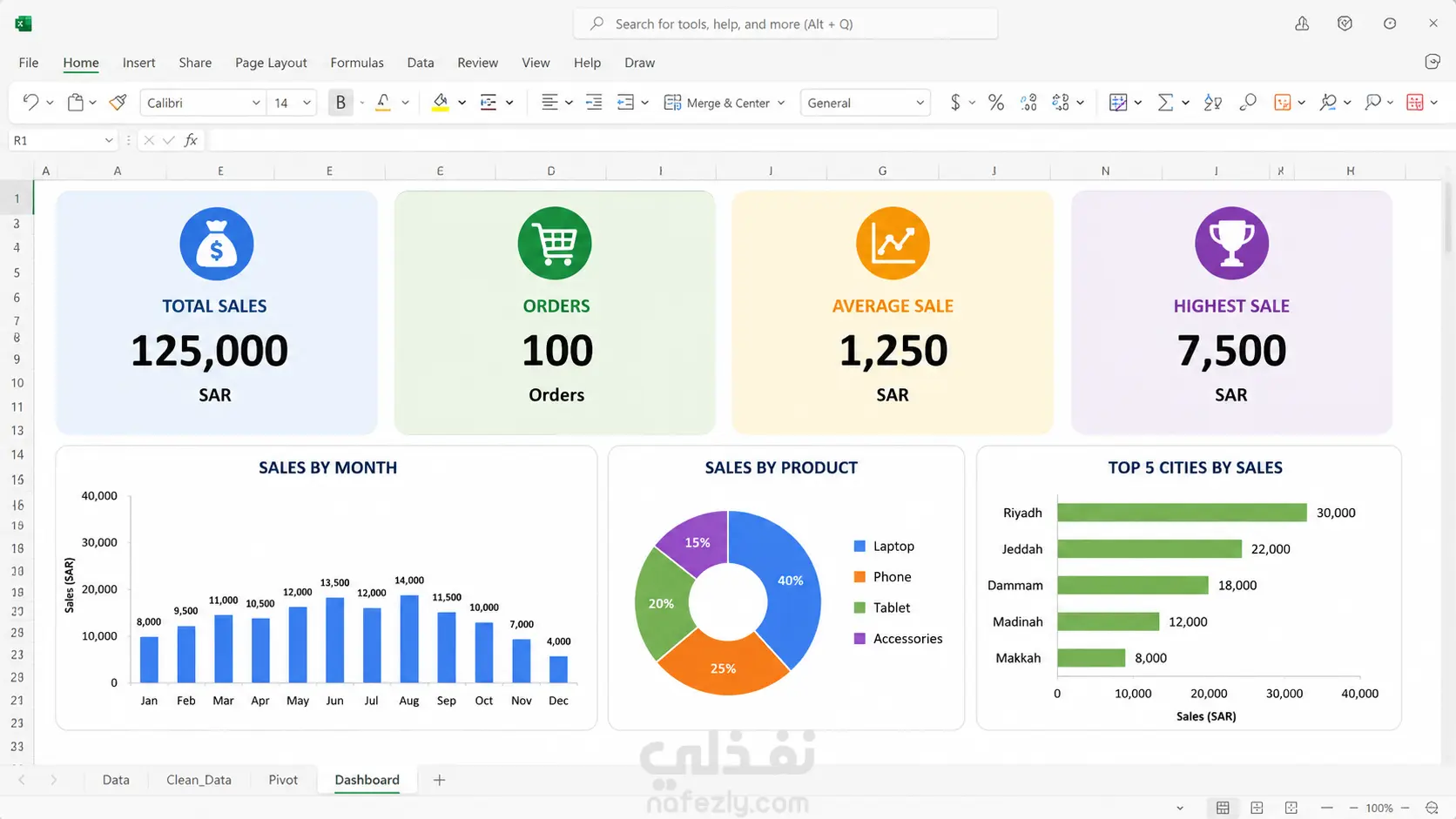Apply currency dollar format
This screenshot has height=819, width=1456.
coord(955,102)
